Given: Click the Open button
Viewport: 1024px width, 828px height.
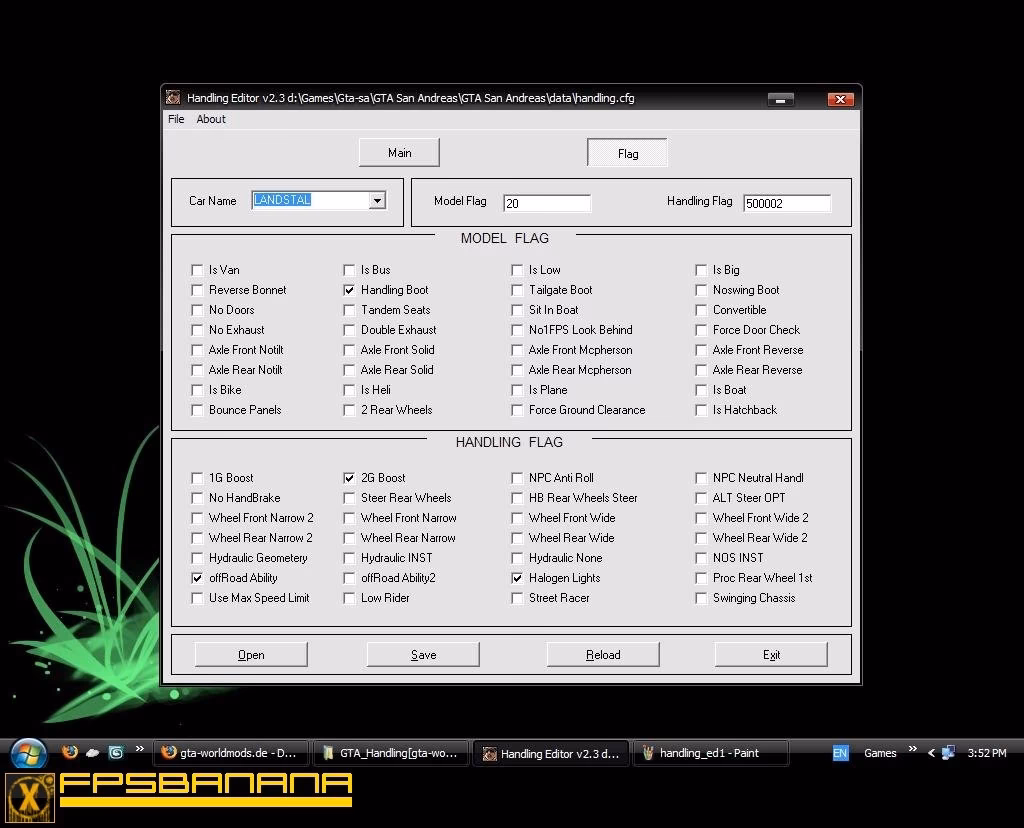Looking at the screenshot, I should (x=251, y=654).
